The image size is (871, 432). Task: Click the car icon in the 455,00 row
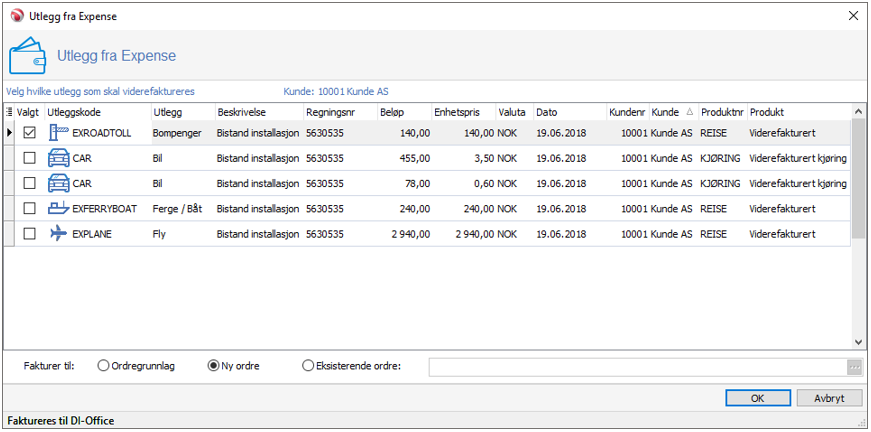click(58, 158)
